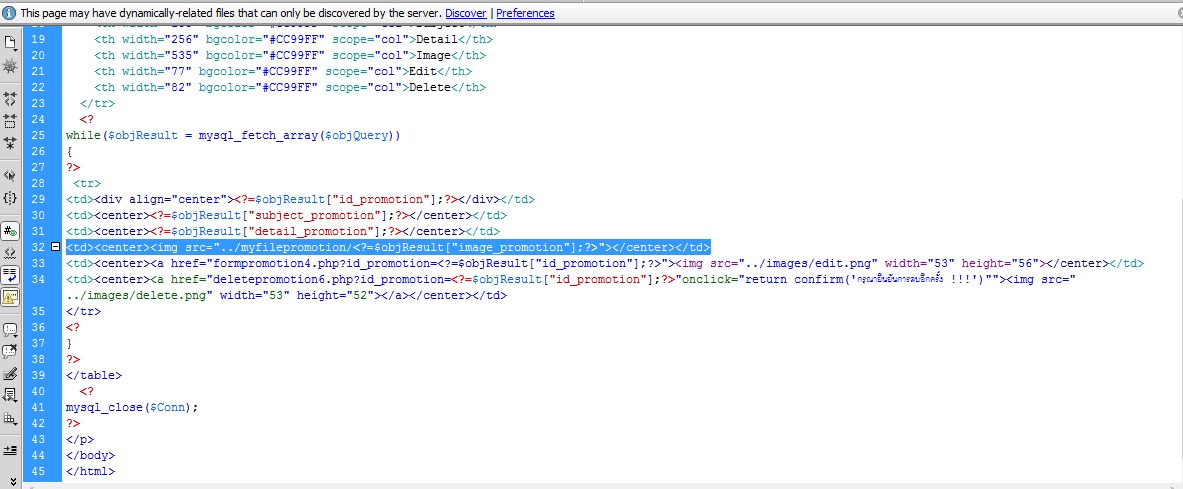The width and height of the screenshot is (1183, 489).
Task: Click line number 25 in gutter
Action: pyautogui.click(x=38, y=135)
